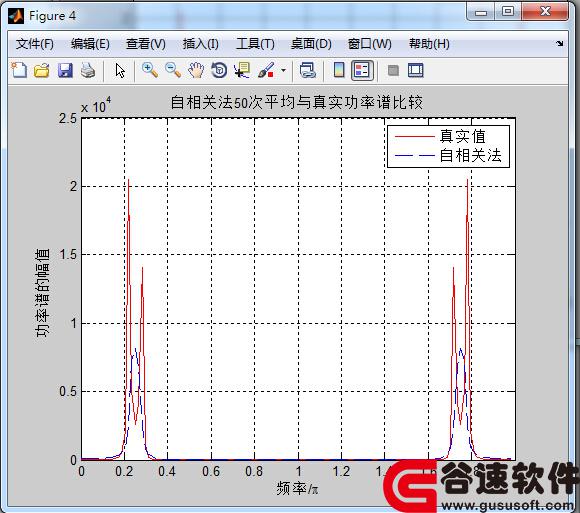Open file with folder icon
580x513 pixels.
(41, 70)
